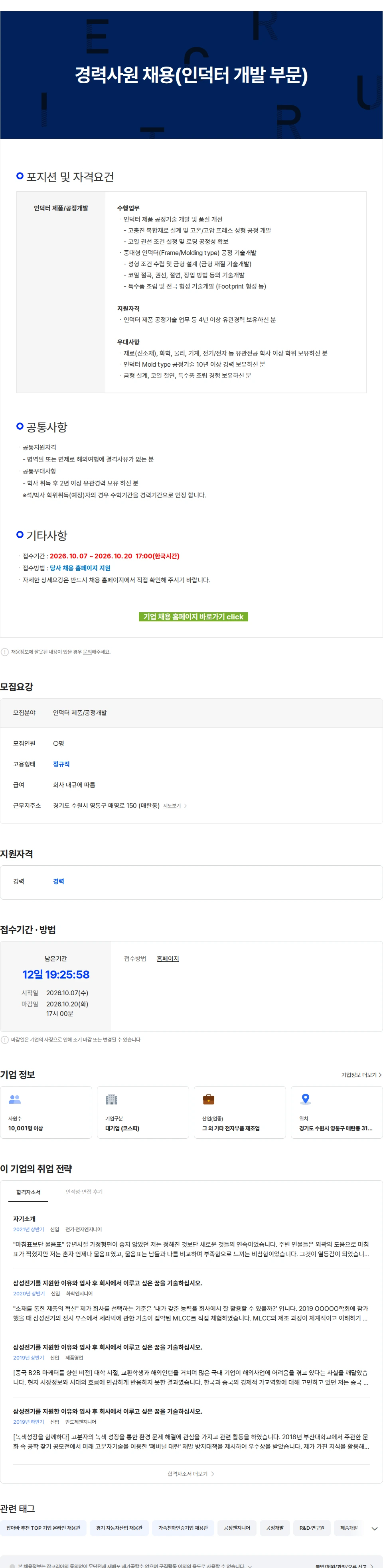Screen dimensions: 383x1568
Task: Open the 2020년 상반기 화학엔지니어 essay
Action: coord(191,1301)
